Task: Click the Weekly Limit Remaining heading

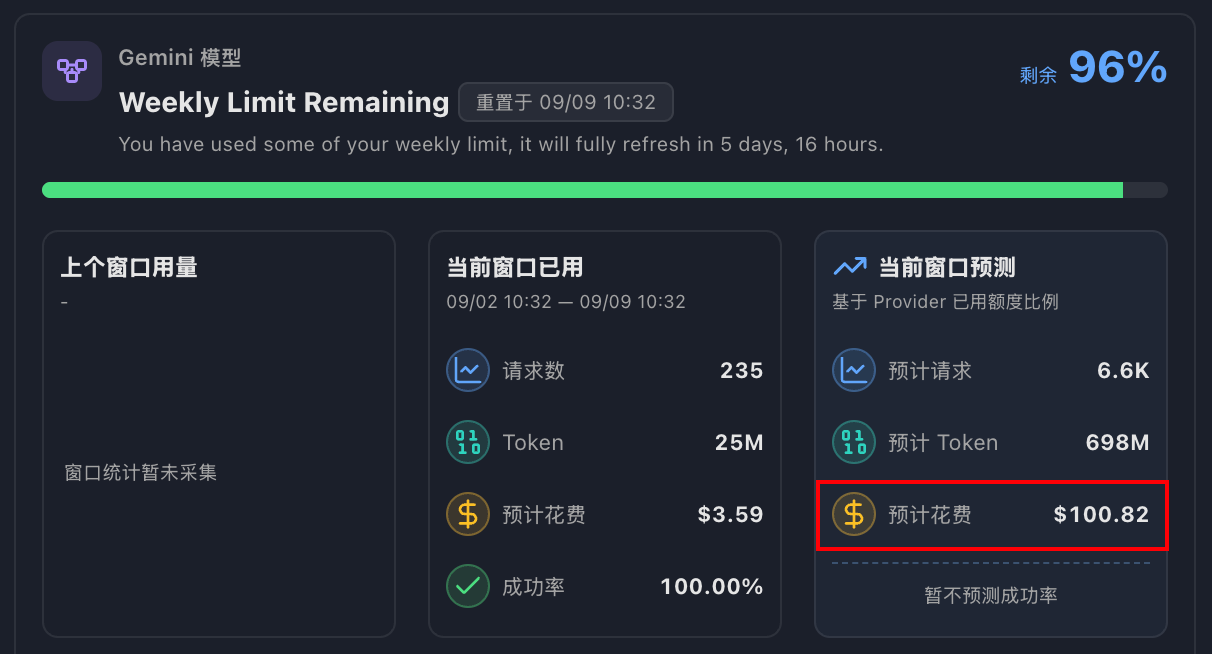Action: [284, 102]
